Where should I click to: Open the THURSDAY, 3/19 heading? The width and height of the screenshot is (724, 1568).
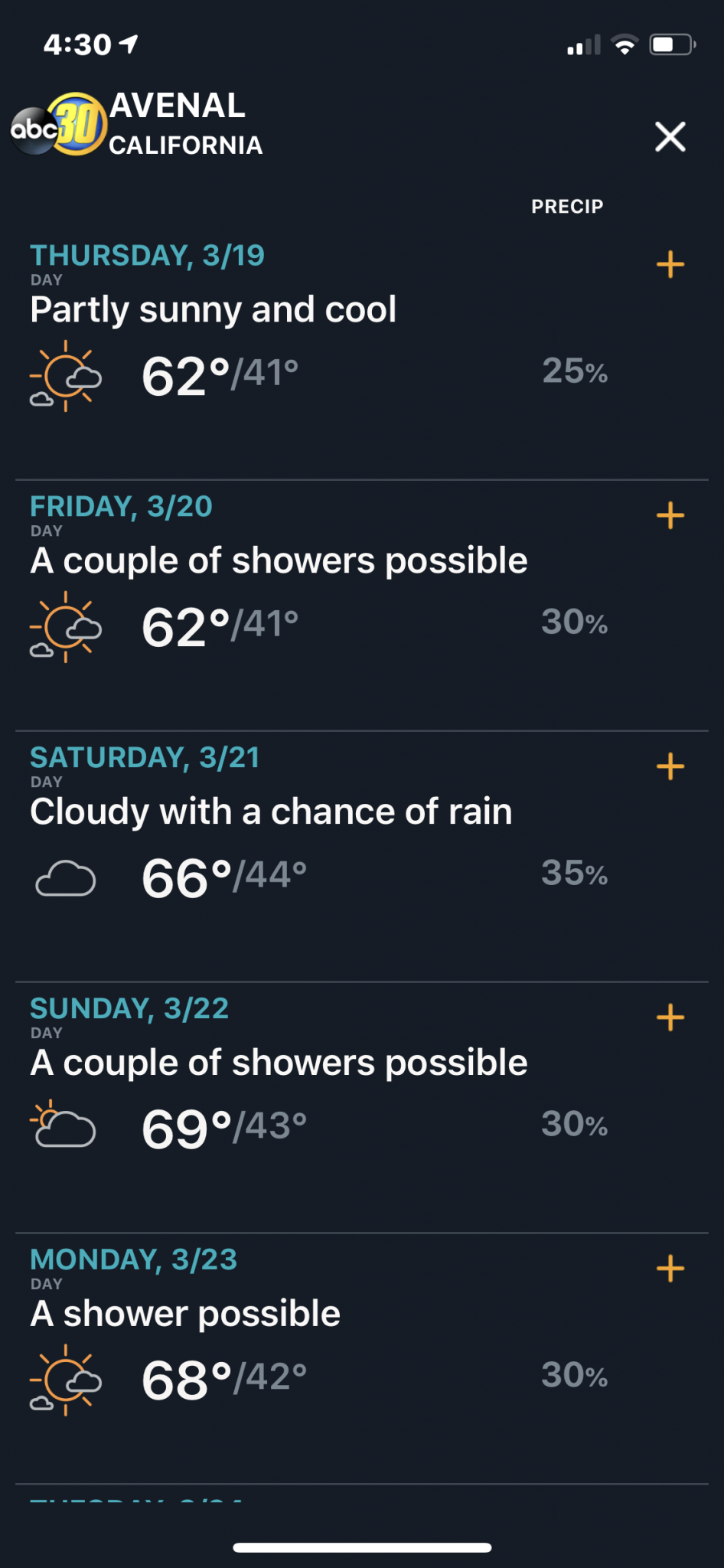coord(147,256)
